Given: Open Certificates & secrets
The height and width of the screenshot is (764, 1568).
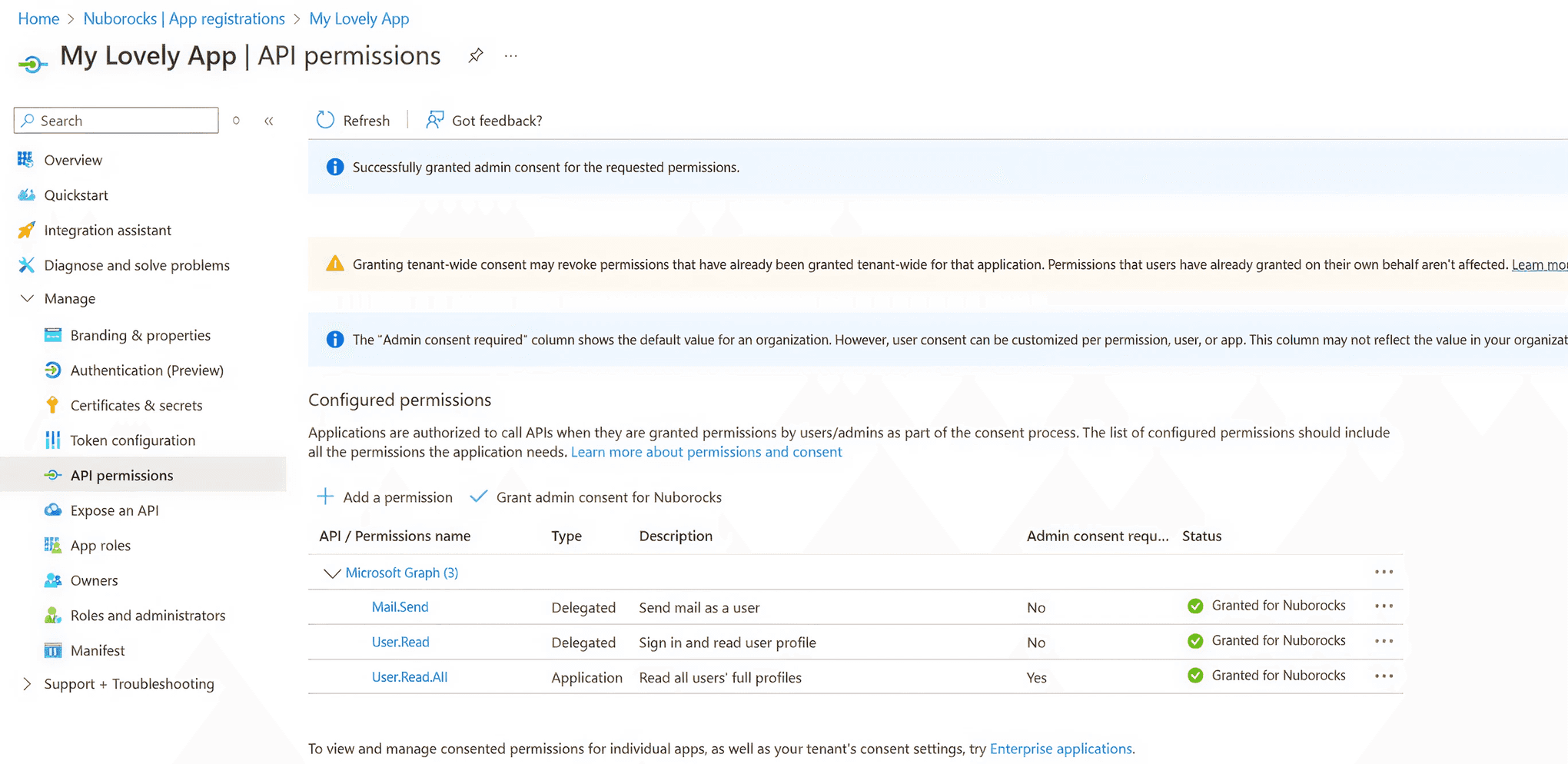Looking at the screenshot, I should click(136, 405).
